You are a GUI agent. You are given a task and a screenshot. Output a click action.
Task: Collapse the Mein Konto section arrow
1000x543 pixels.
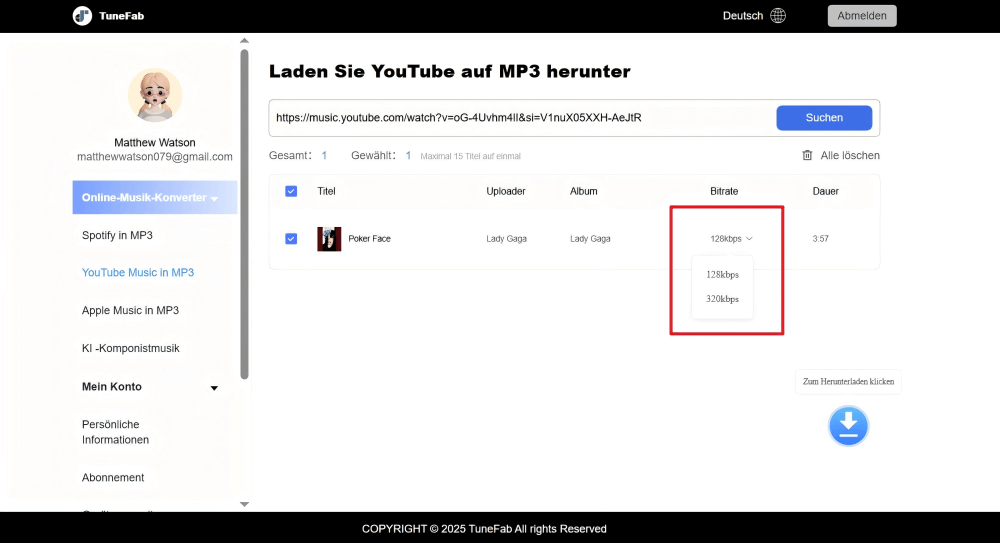pyautogui.click(x=214, y=387)
